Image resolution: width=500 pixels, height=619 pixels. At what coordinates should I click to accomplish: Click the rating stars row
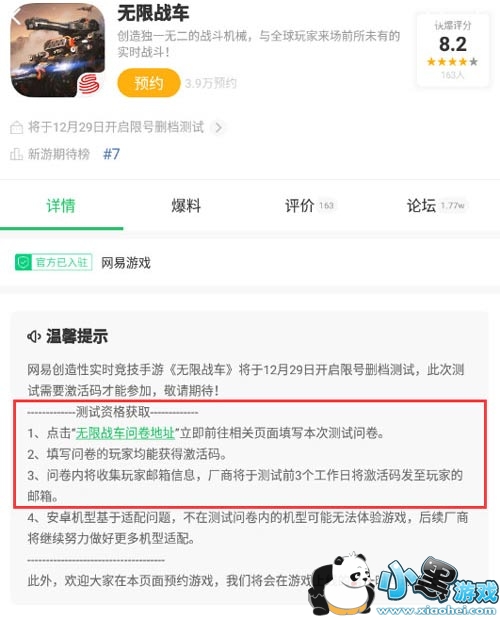tap(452, 62)
